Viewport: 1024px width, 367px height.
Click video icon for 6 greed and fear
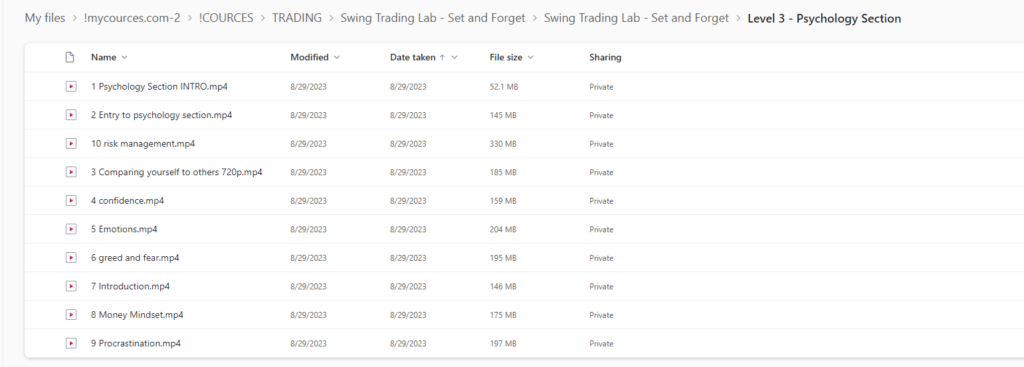[x=71, y=258]
